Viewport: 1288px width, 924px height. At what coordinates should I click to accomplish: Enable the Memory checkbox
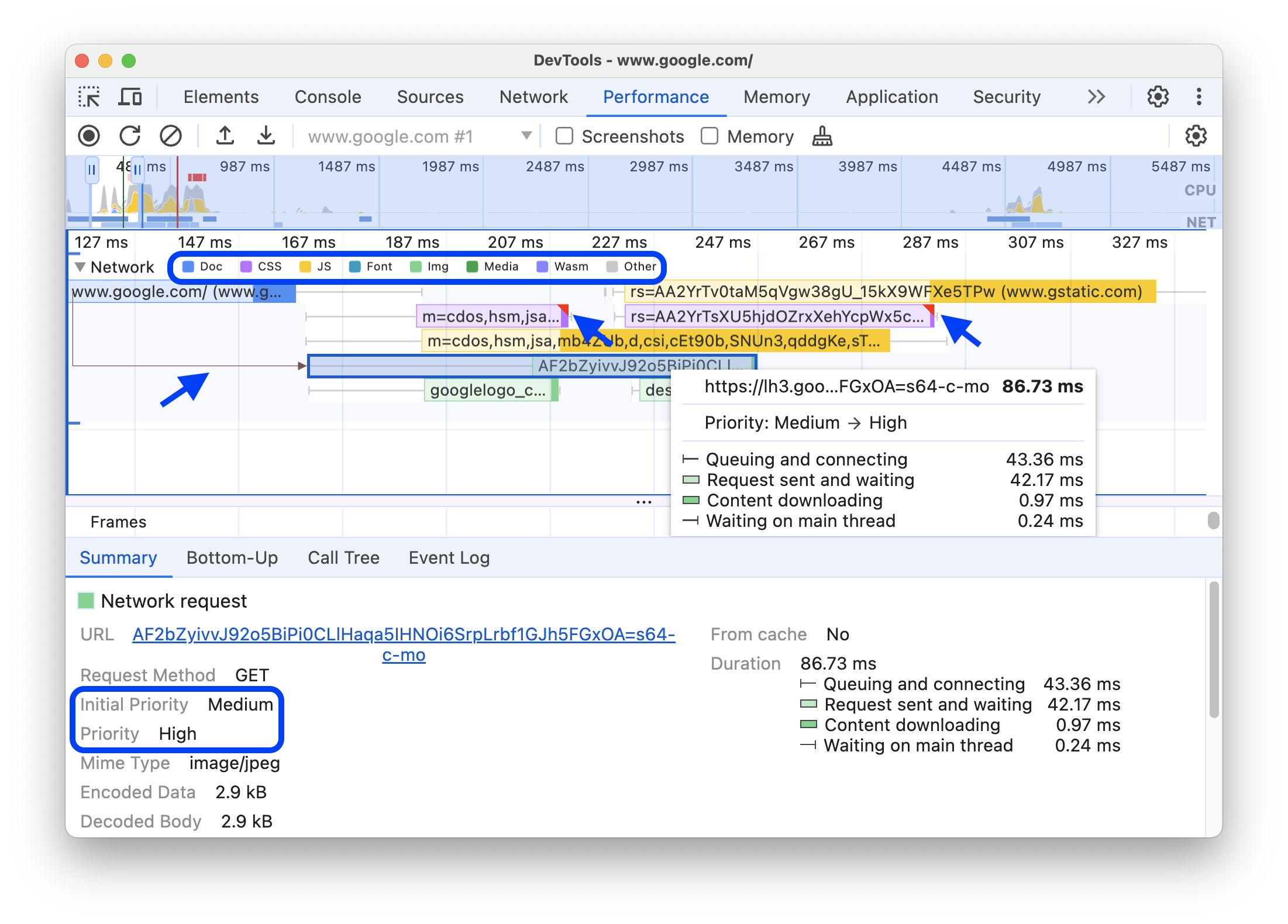click(701, 135)
